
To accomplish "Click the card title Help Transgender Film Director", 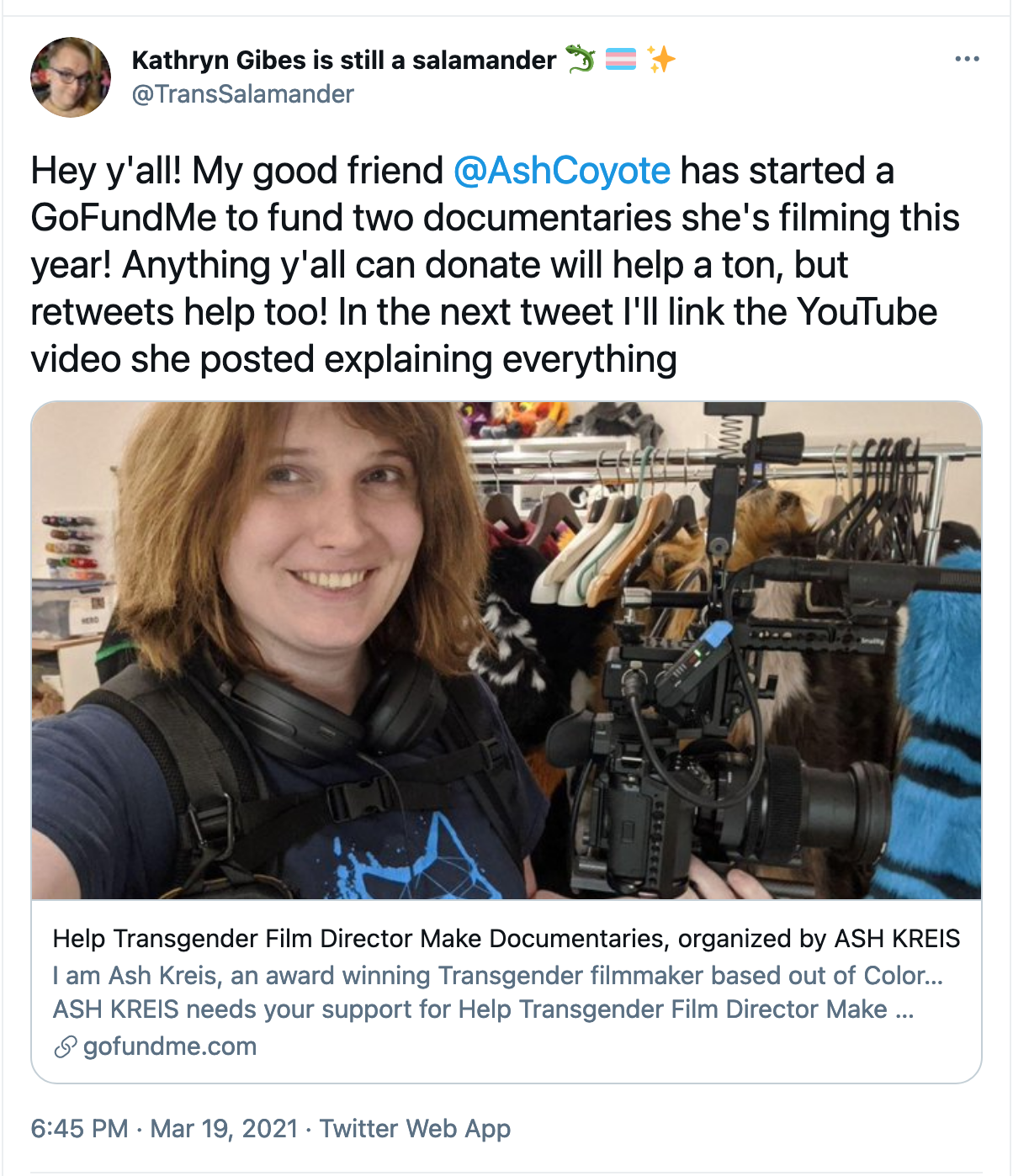I will (x=506, y=939).
